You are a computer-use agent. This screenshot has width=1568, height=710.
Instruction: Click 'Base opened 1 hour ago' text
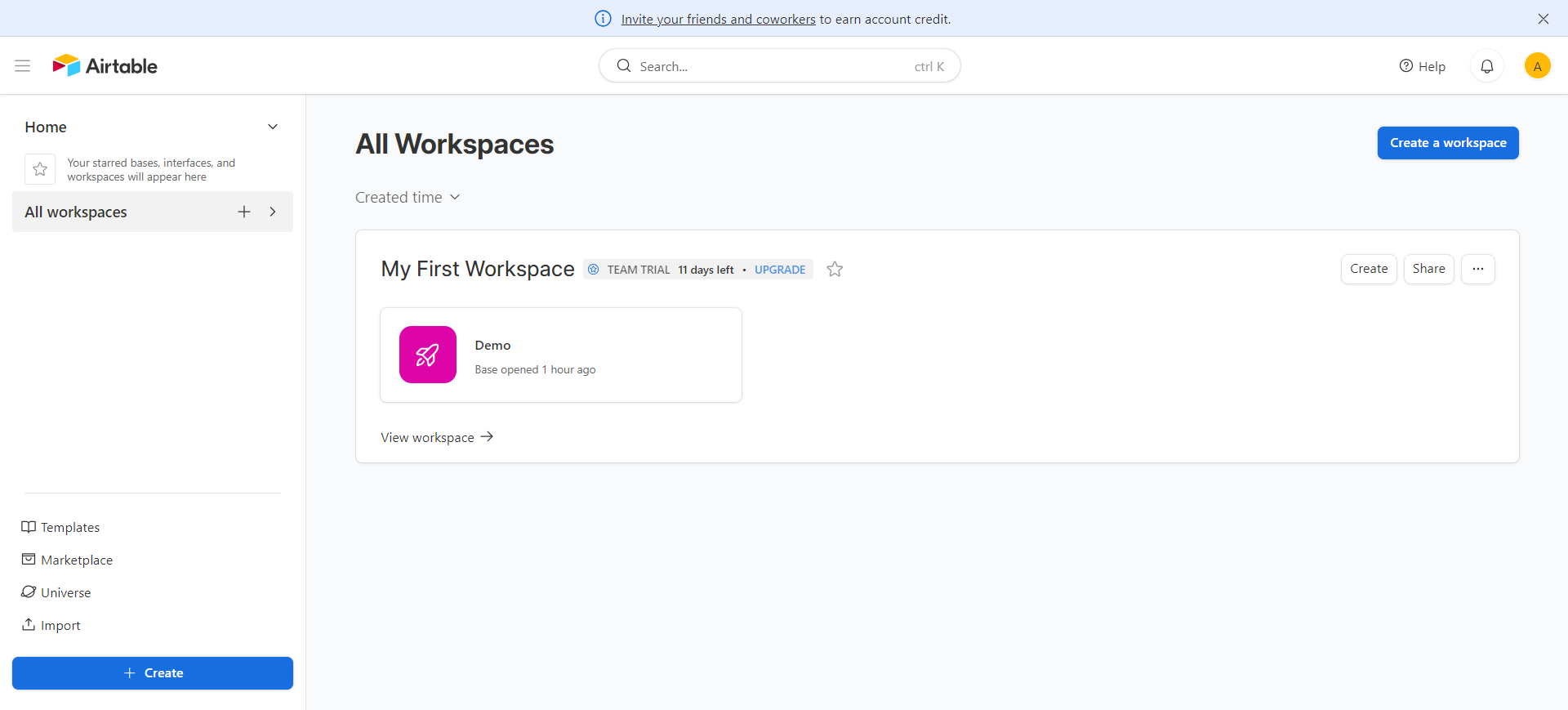tap(536, 370)
